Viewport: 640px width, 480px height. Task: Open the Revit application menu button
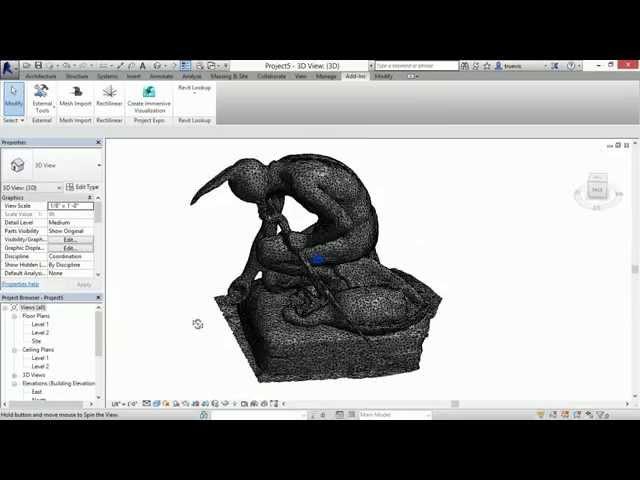point(9,69)
